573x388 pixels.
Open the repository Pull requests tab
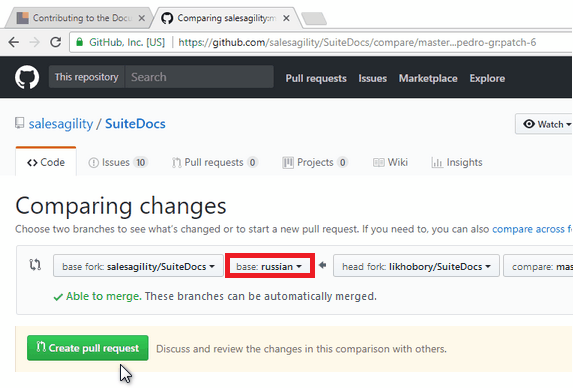[x=215, y=162]
